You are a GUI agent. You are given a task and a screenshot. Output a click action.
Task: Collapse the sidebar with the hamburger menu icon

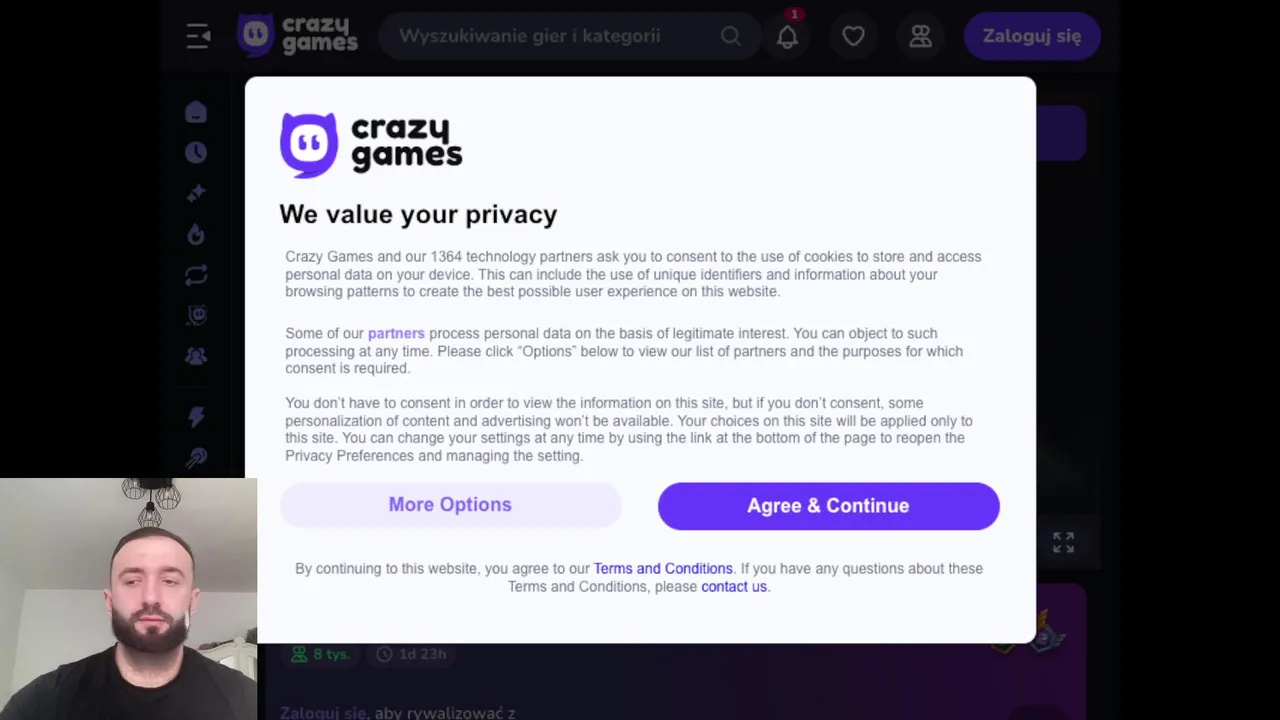[x=198, y=37]
